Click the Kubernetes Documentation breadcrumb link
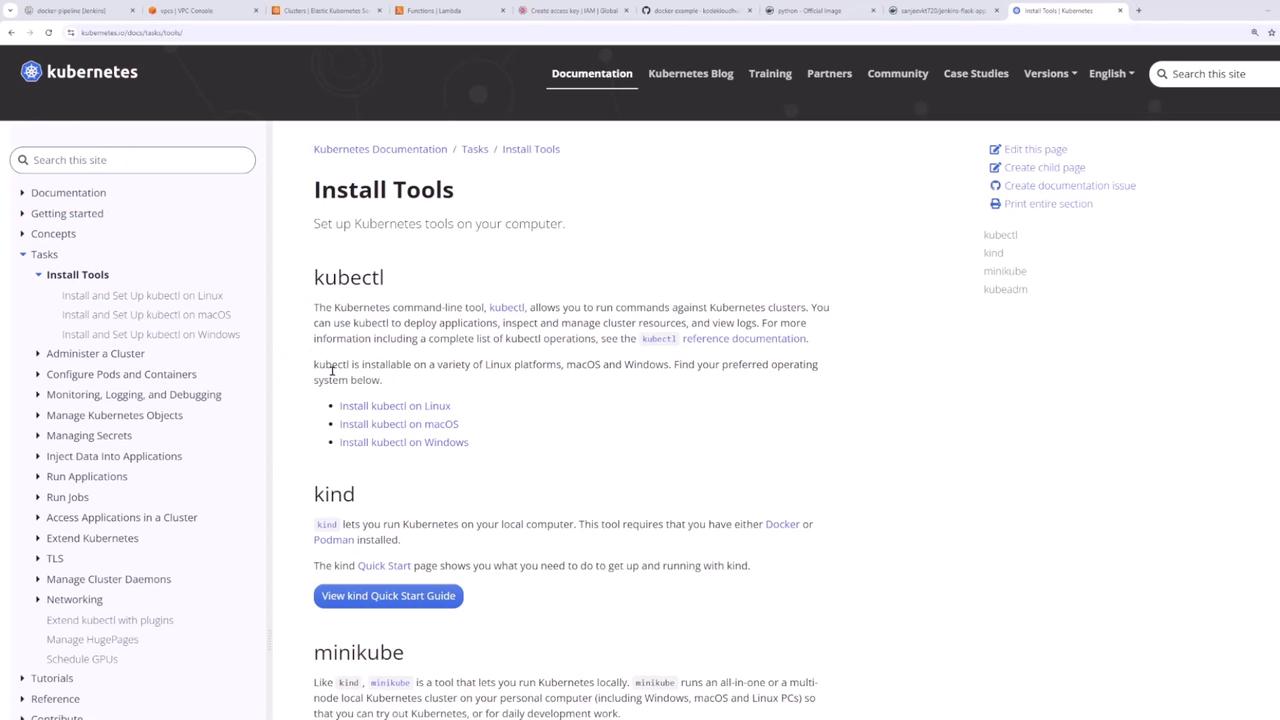The height and width of the screenshot is (720, 1280). click(x=380, y=149)
